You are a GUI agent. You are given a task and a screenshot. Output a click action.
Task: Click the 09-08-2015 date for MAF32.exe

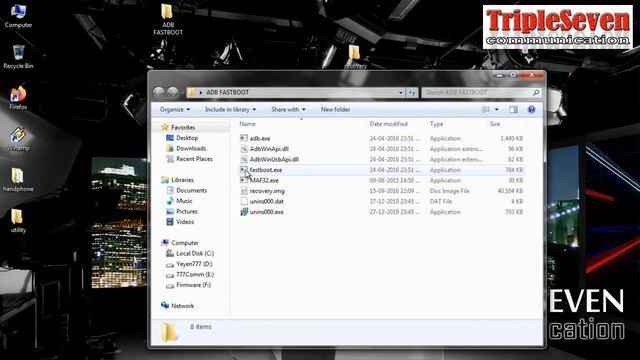tap(394, 180)
